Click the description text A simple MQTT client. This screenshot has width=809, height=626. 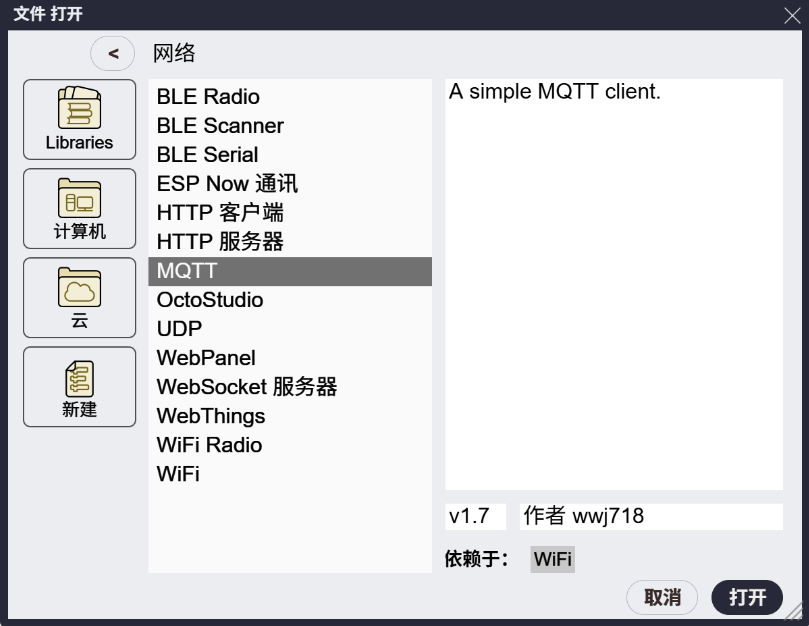point(555,92)
